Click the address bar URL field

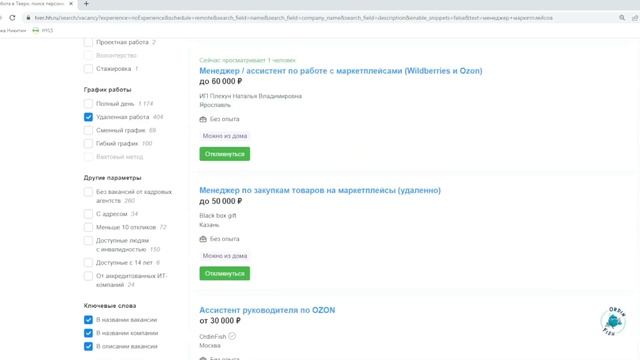point(293,18)
